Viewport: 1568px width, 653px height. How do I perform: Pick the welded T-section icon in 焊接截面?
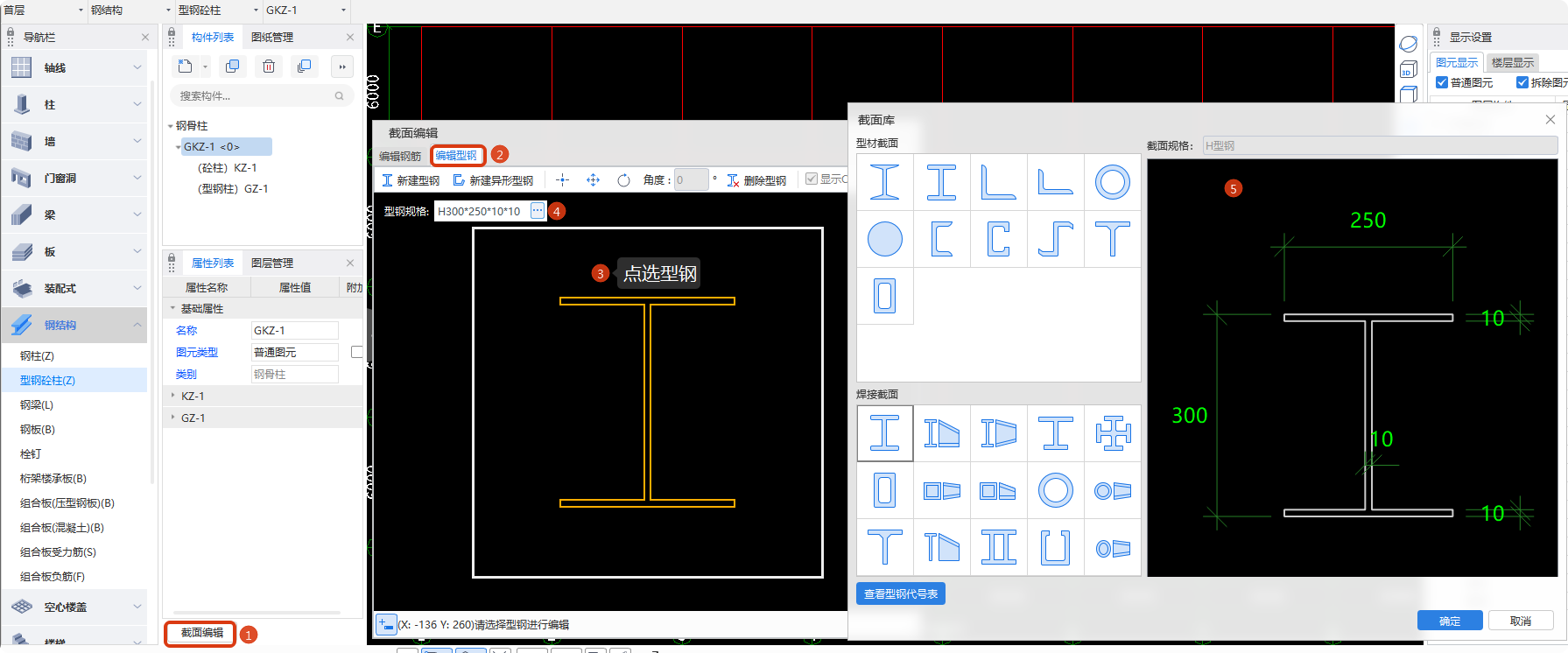click(884, 547)
